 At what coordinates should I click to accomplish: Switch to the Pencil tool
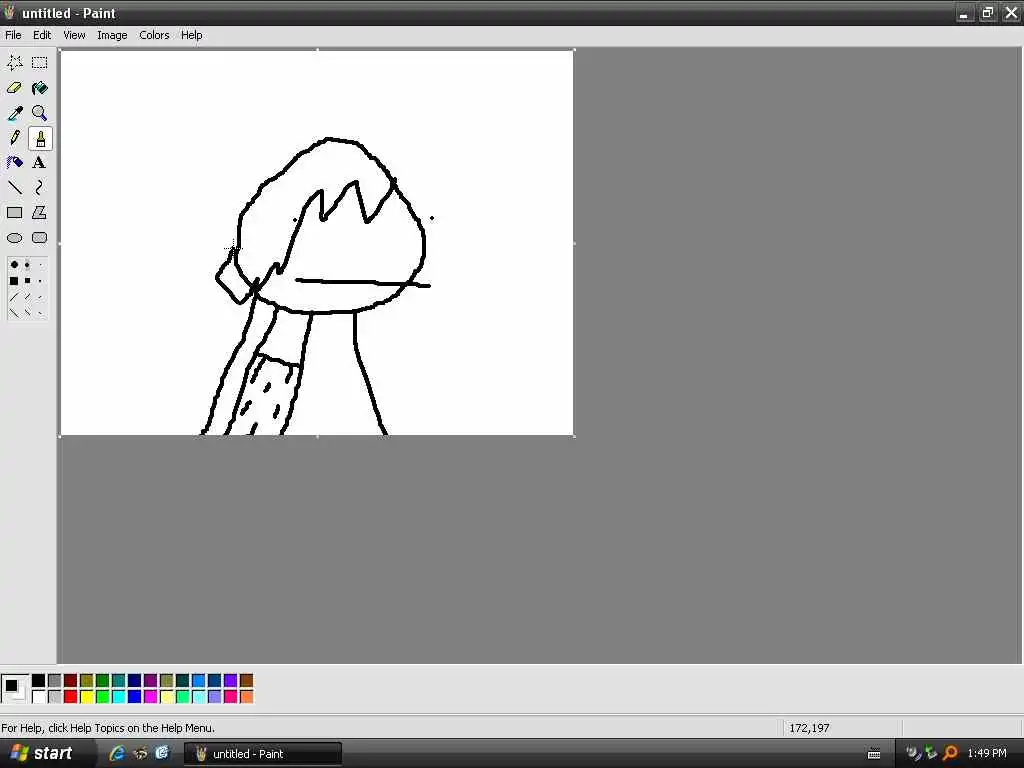tap(14, 138)
